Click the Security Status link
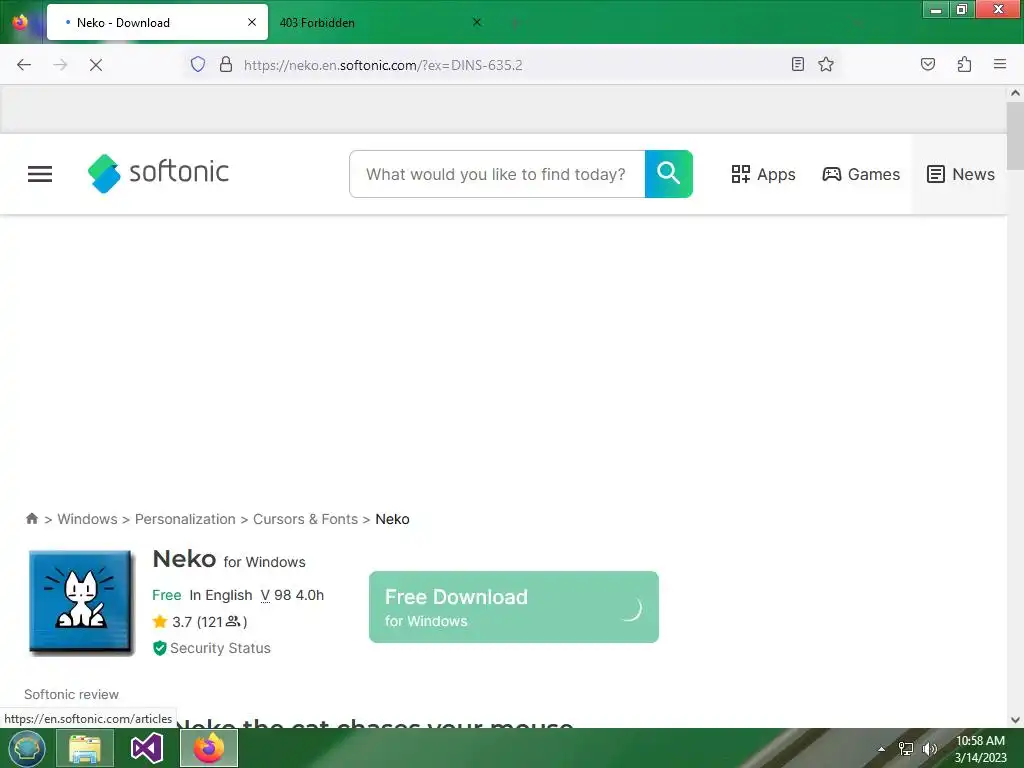This screenshot has height=768, width=1024. [x=220, y=648]
